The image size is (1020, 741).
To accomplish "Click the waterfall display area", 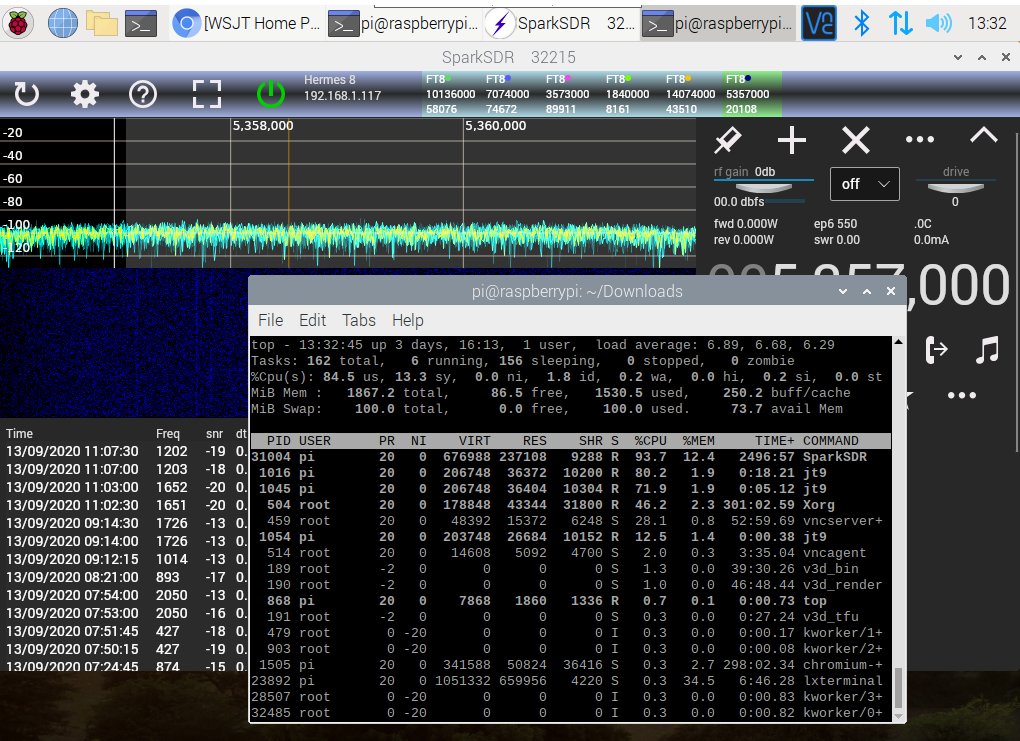I will click(124, 345).
